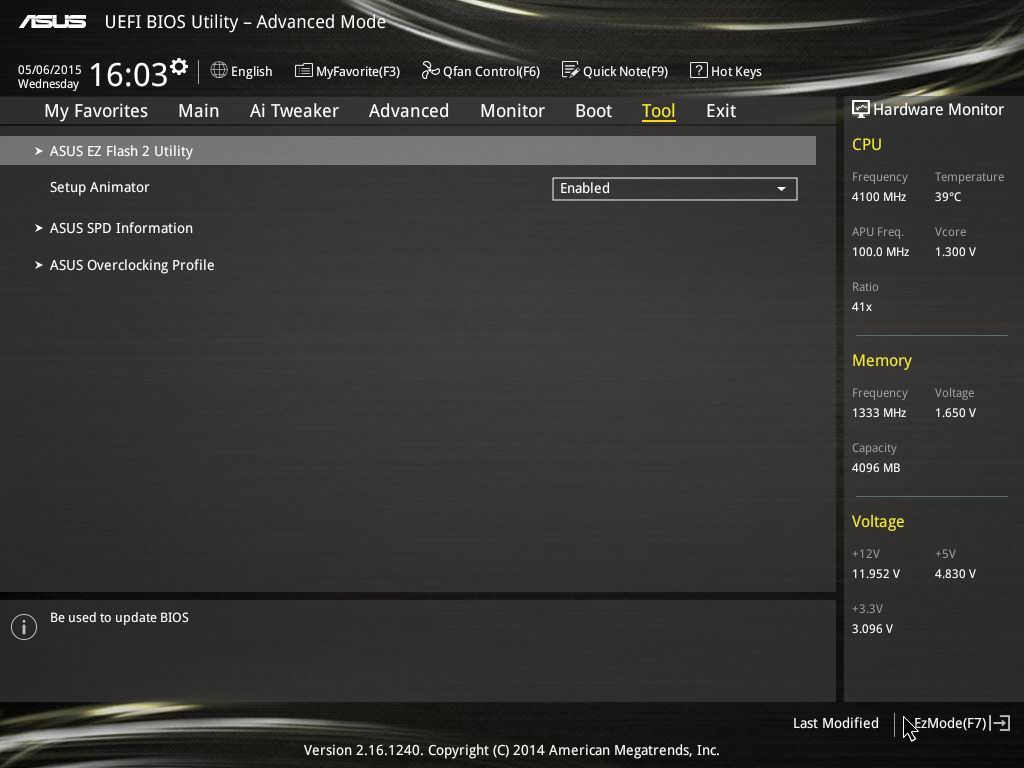
Task: Click the info circle icon
Action: 24,627
